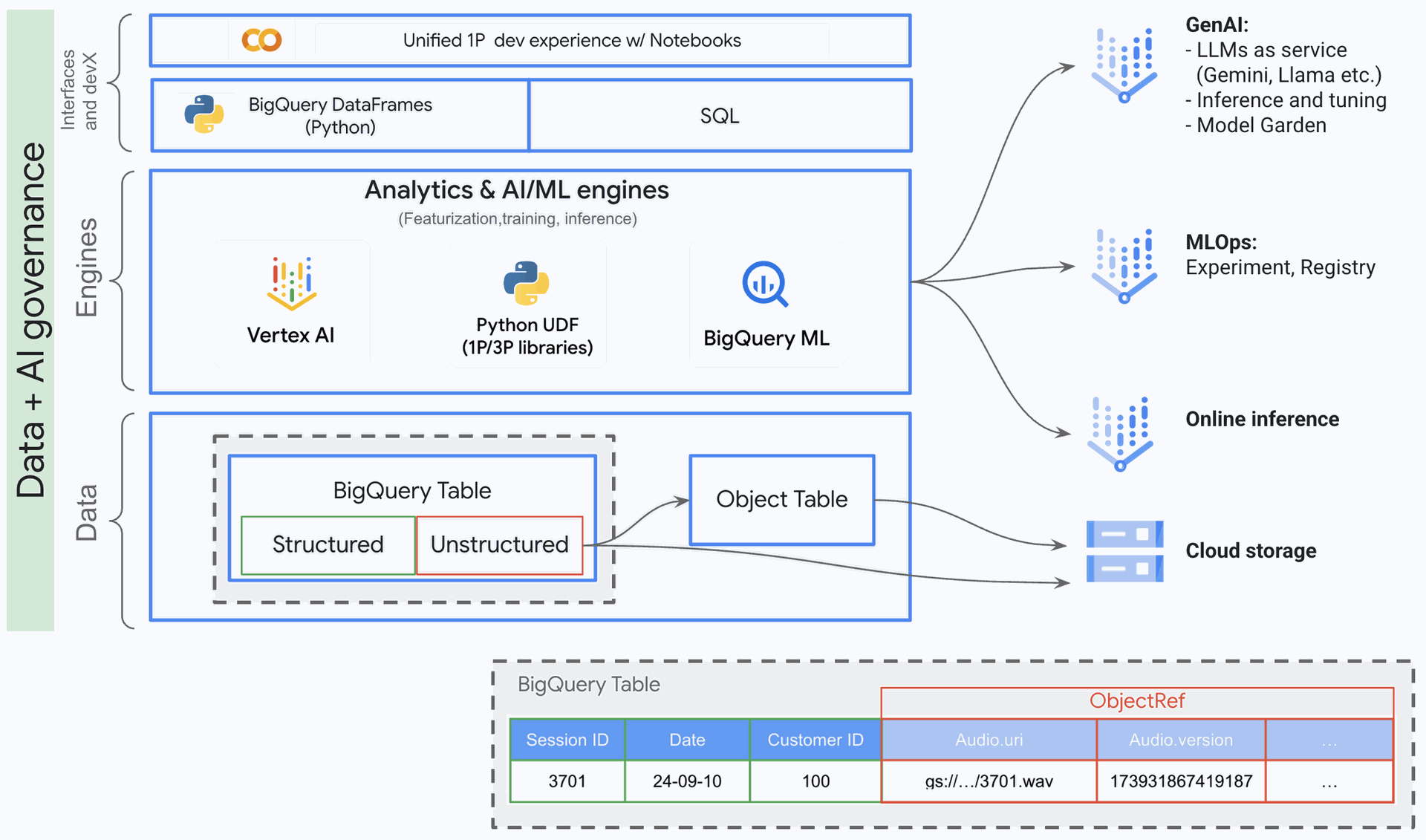Image resolution: width=1426 pixels, height=840 pixels.
Task: Select the Object Table box
Action: click(x=782, y=500)
